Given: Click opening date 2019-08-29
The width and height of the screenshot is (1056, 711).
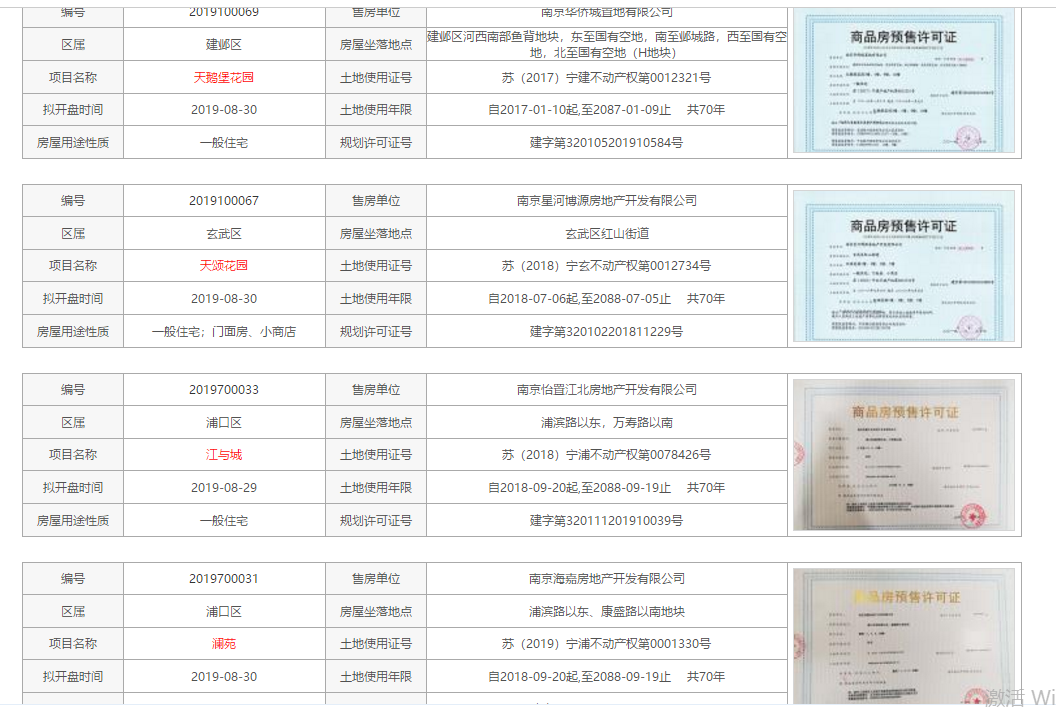Looking at the screenshot, I should [x=224, y=488].
